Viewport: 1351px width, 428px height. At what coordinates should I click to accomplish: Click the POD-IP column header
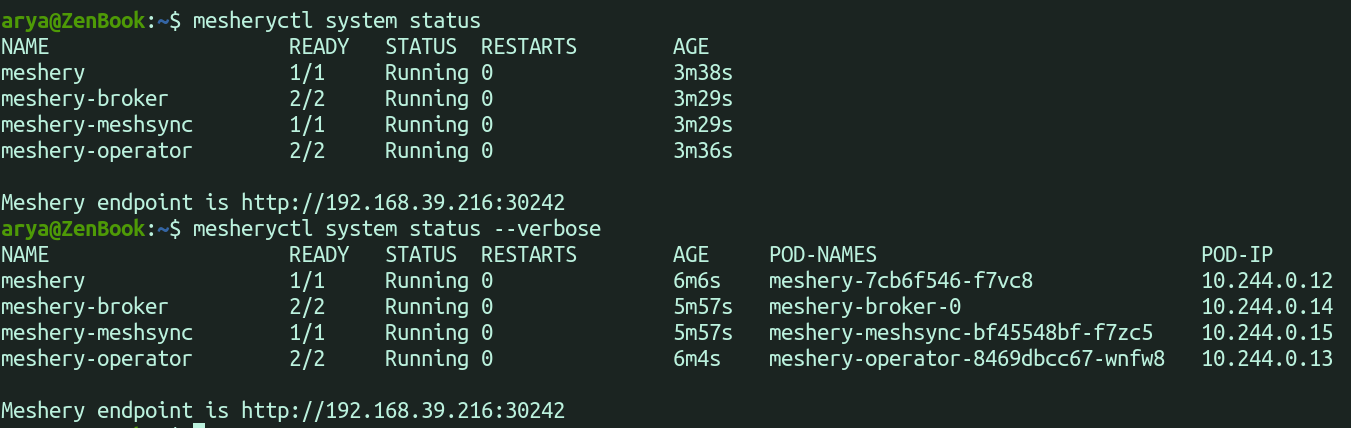point(1237,255)
